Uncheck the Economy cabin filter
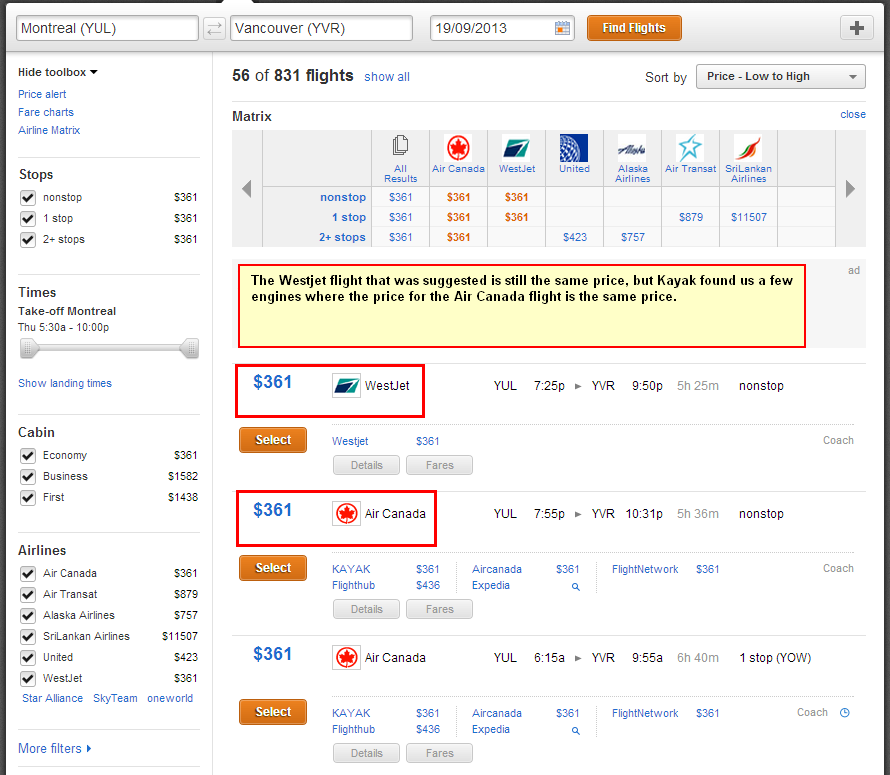 (x=28, y=455)
